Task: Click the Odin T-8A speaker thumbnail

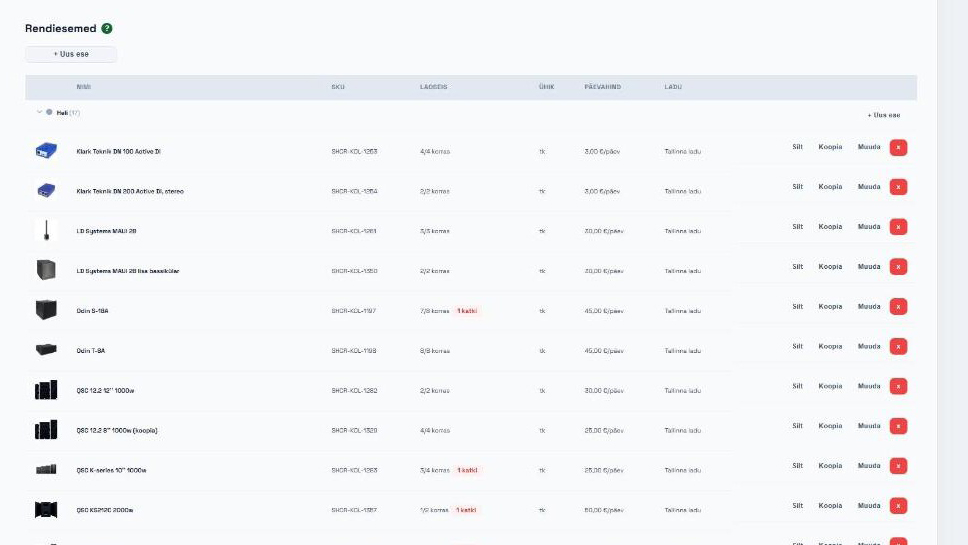Action: coord(46,350)
